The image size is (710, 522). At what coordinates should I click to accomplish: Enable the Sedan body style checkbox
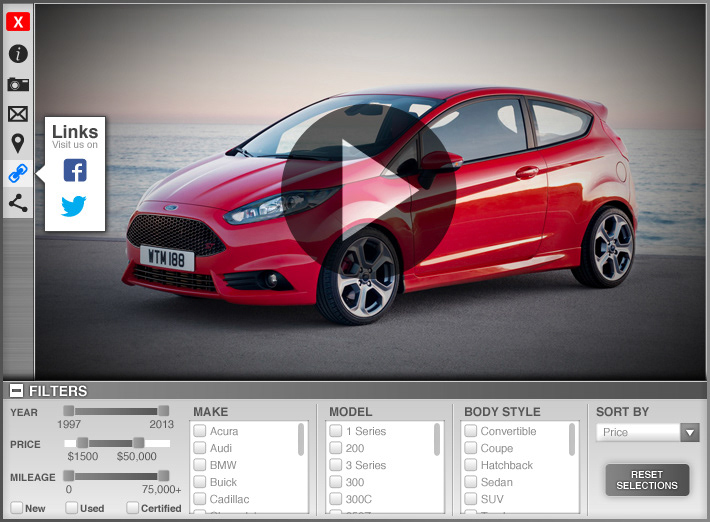point(471,482)
